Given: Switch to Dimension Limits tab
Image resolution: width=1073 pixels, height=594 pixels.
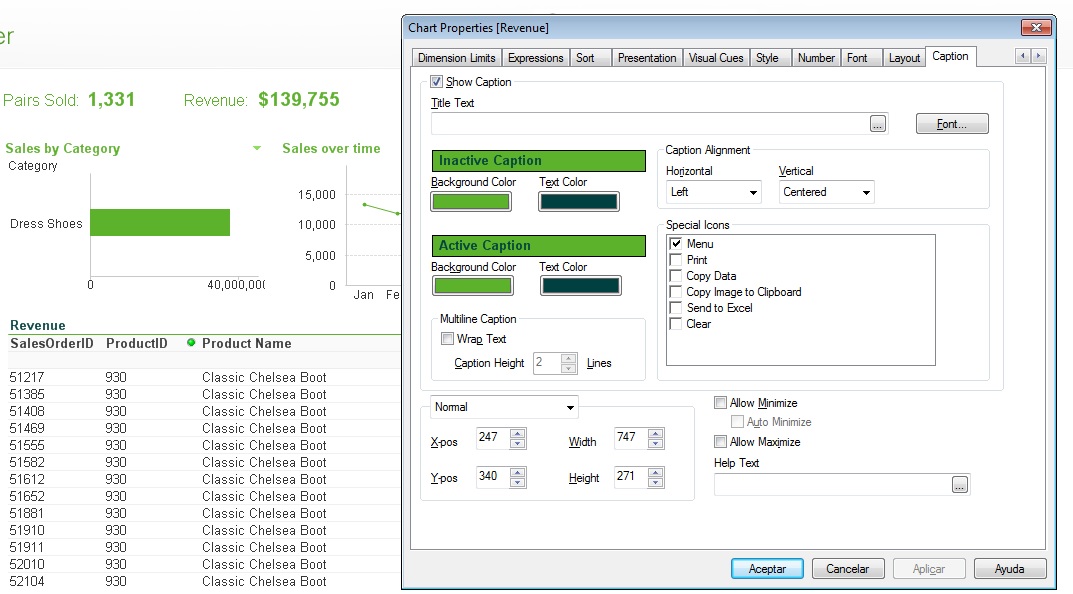Looking at the screenshot, I should (456, 58).
